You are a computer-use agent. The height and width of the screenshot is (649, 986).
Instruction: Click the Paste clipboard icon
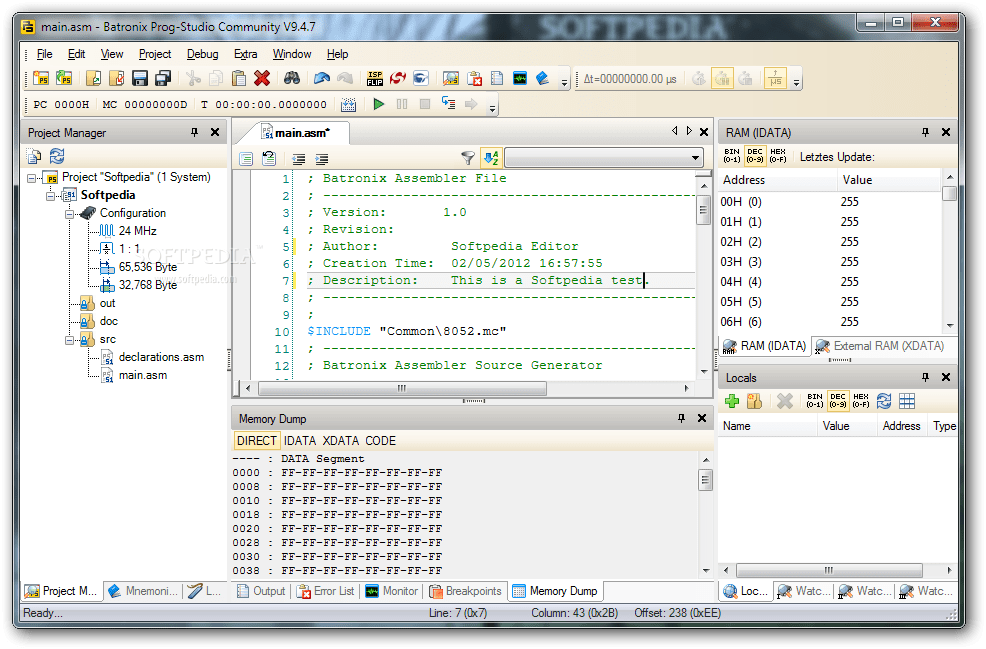click(239, 78)
